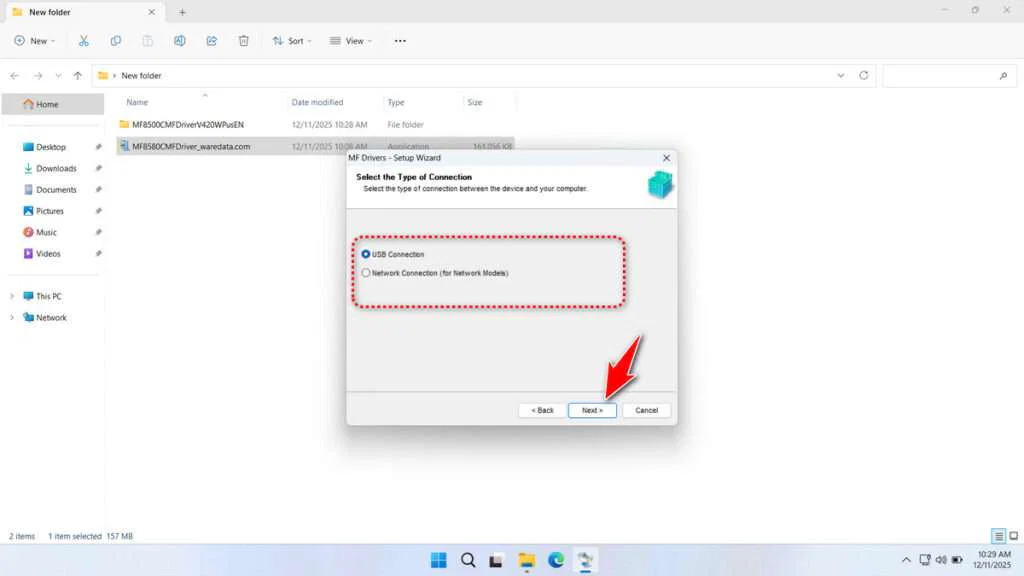Select the Copy icon in the toolbar
Image resolution: width=1024 pixels, height=576 pixels.
pyautogui.click(x=116, y=41)
